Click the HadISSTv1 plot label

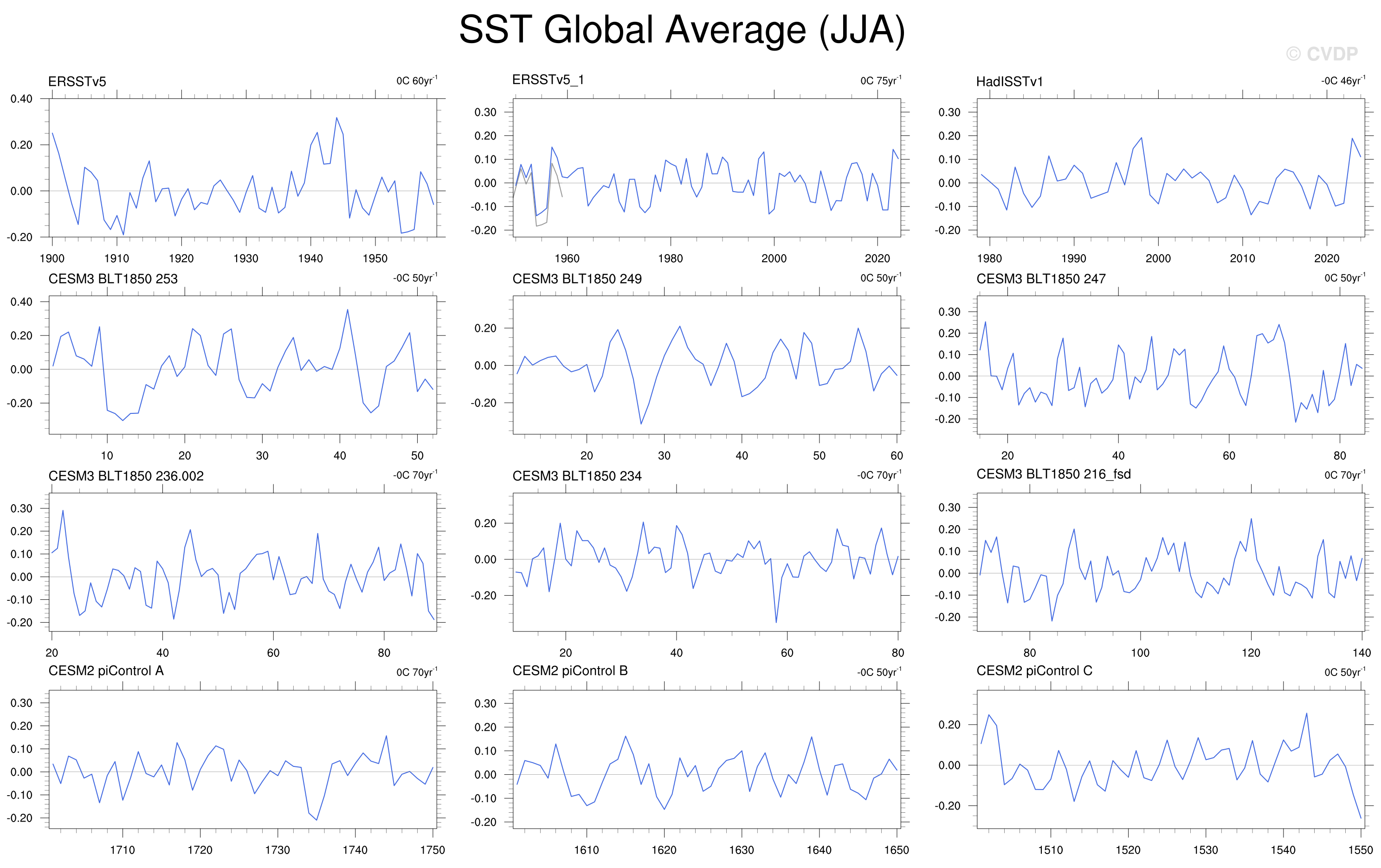(x=1009, y=81)
